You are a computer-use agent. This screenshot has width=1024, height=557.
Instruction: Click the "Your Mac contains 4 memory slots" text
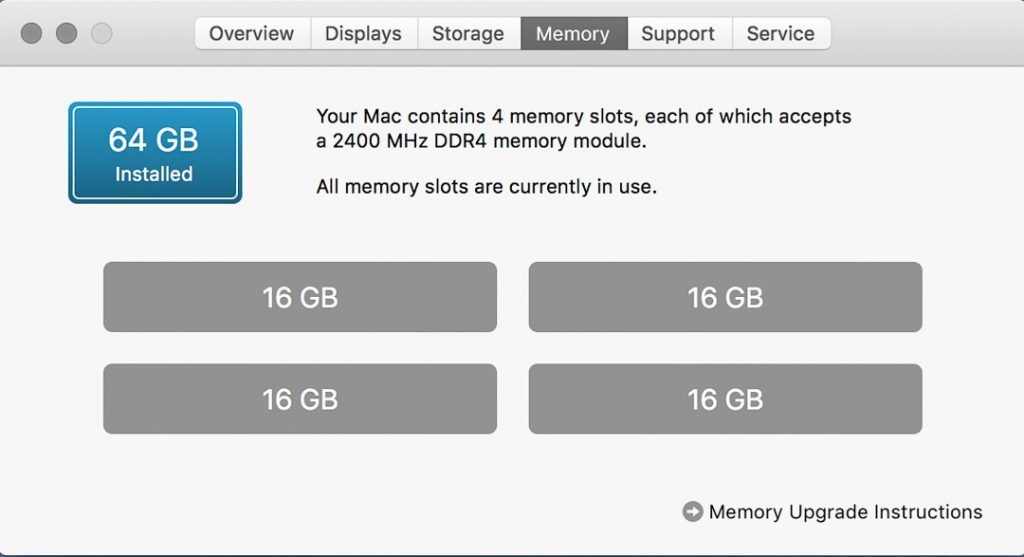pos(583,116)
